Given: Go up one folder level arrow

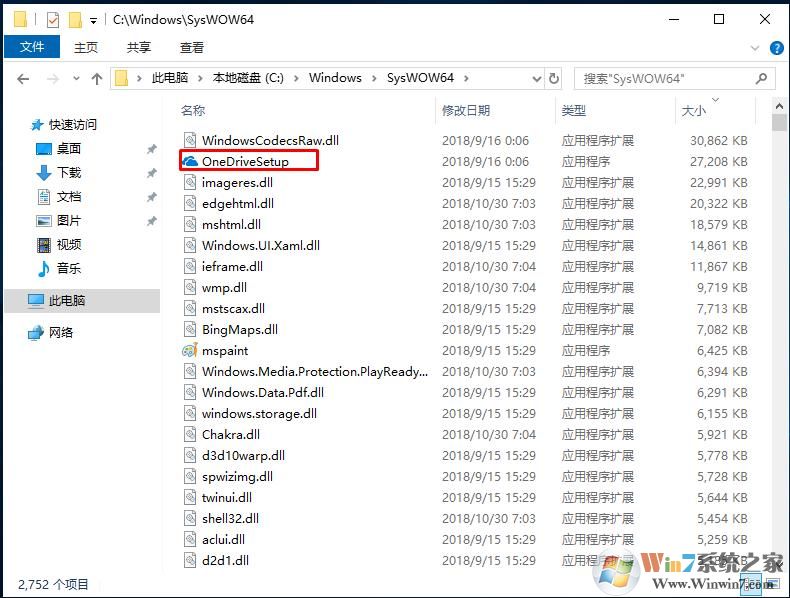Looking at the screenshot, I should (x=97, y=79).
